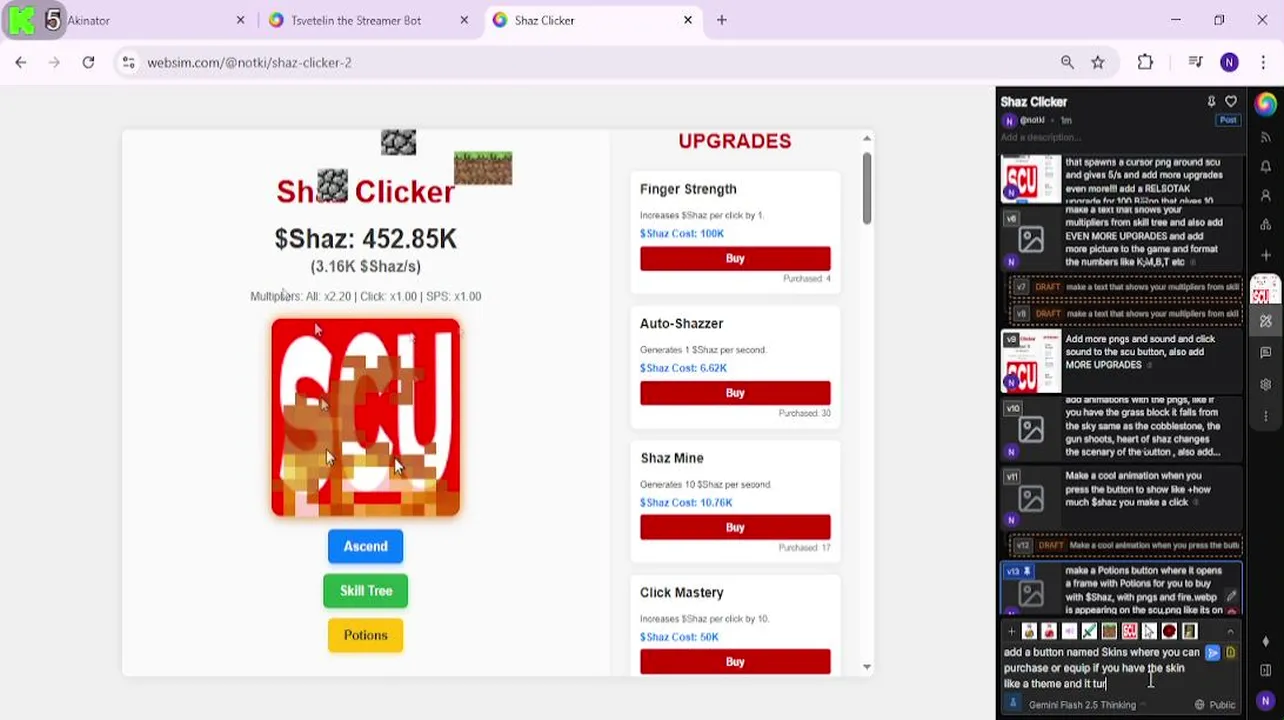1284x720 pixels.
Task: Buy the Click Mastery upgrade
Action: [735, 662]
